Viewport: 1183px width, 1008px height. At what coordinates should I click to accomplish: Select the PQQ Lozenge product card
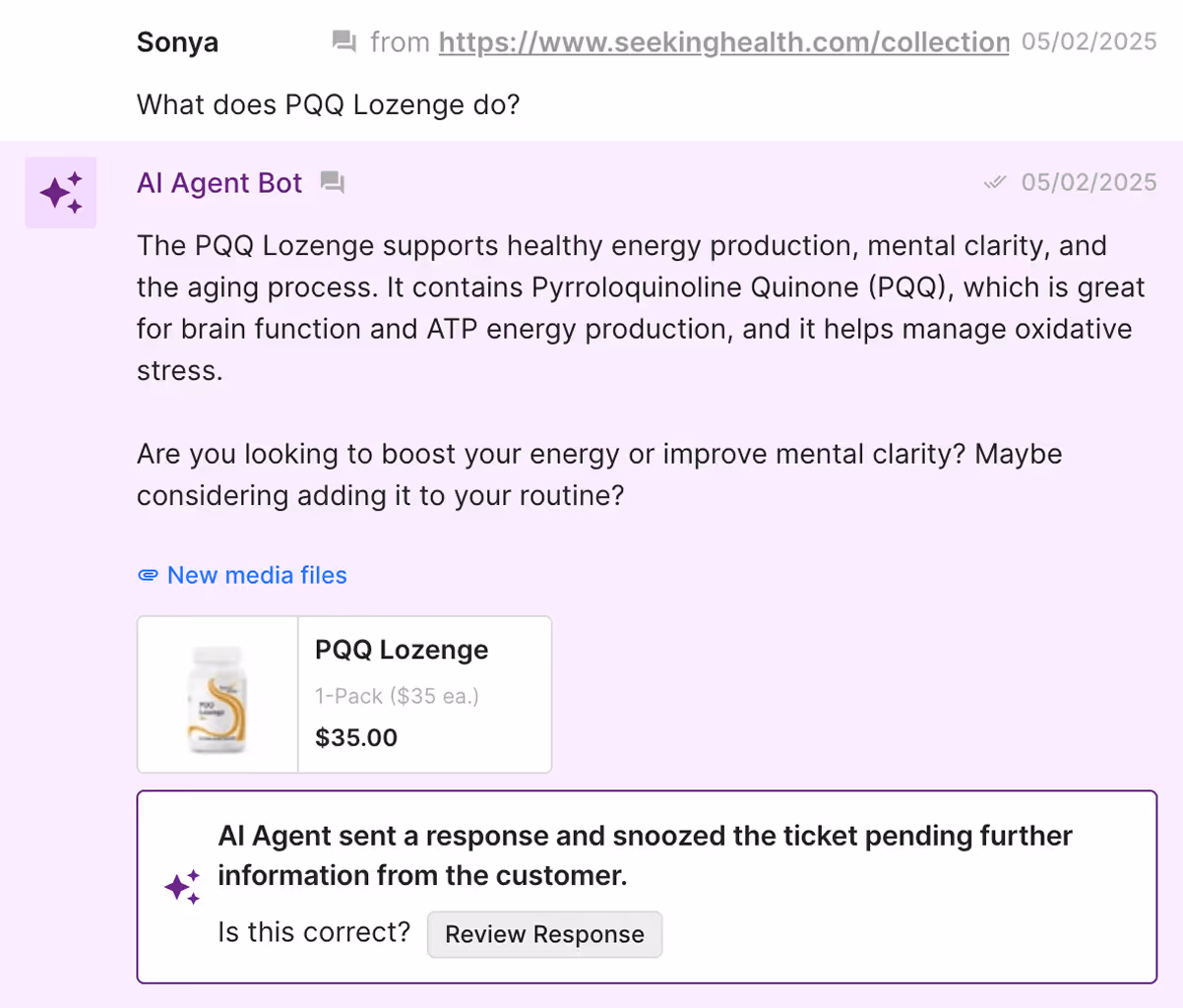click(x=343, y=693)
